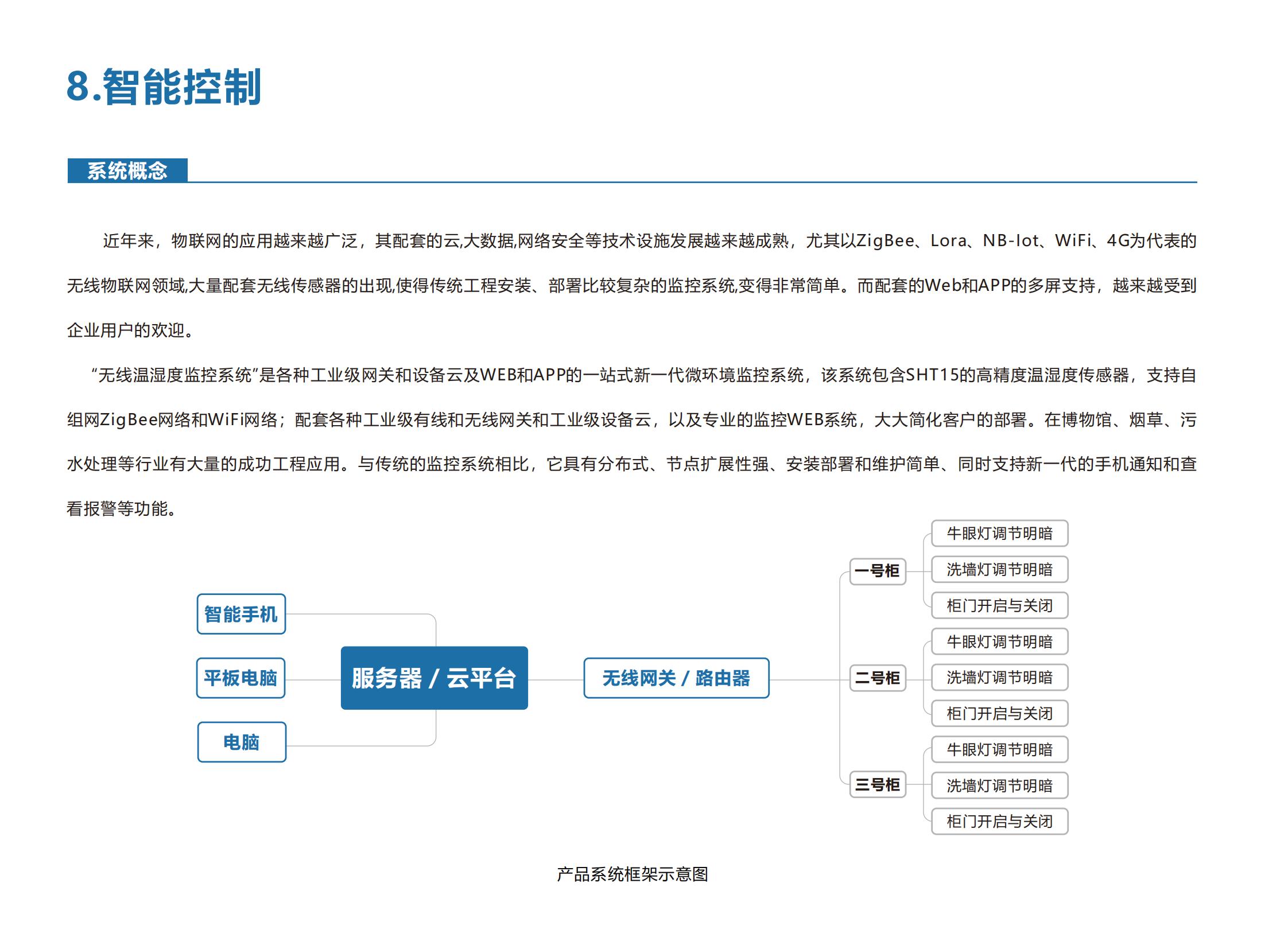
Task: Select "洗墙灯调节明暗" beside the 二号柜 node
Action: click(x=999, y=677)
